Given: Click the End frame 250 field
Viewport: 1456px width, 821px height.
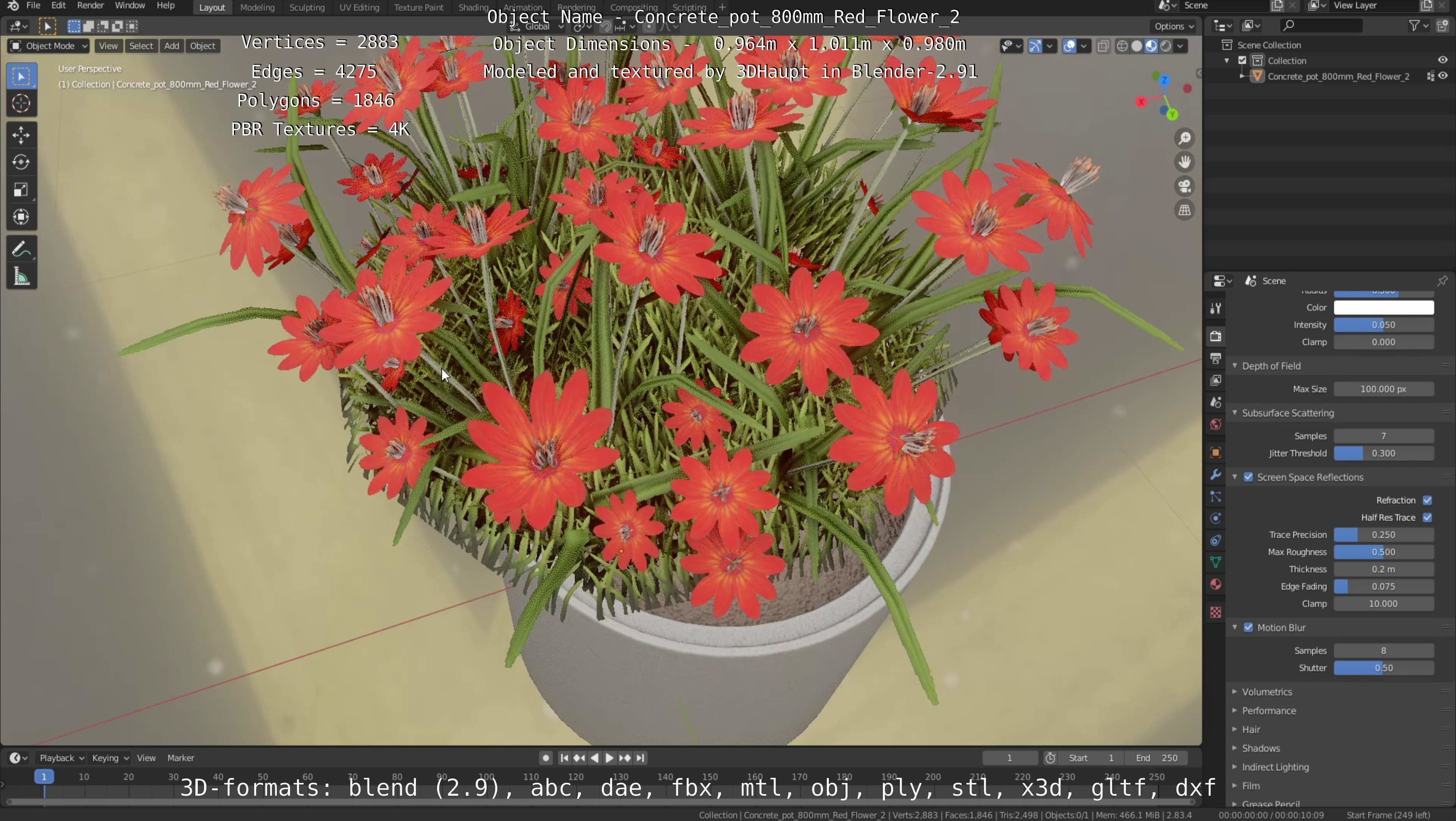Looking at the screenshot, I should pyautogui.click(x=1157, y=758).
